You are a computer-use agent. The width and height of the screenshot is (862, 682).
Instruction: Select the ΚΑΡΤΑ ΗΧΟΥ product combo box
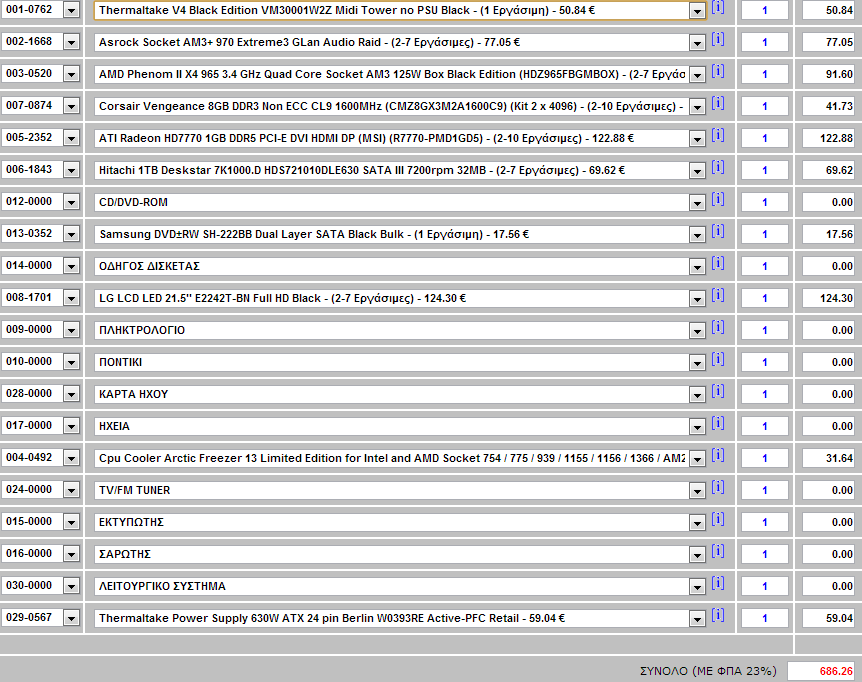400,395
